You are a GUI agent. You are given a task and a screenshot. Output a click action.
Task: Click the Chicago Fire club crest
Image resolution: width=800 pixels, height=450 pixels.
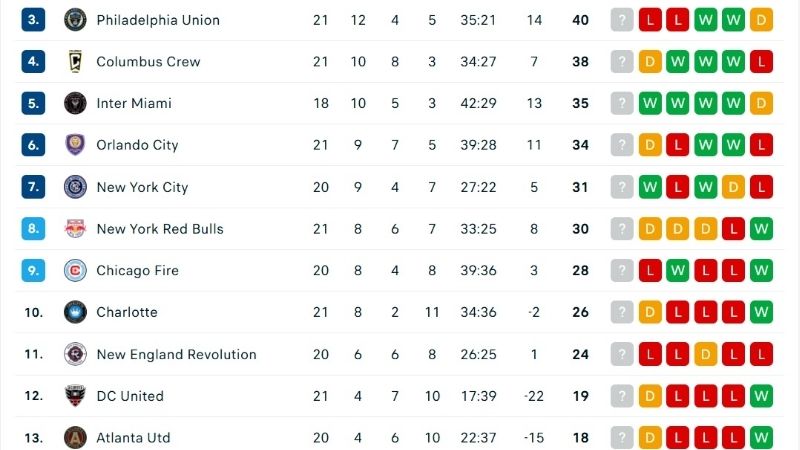[75, 271]
